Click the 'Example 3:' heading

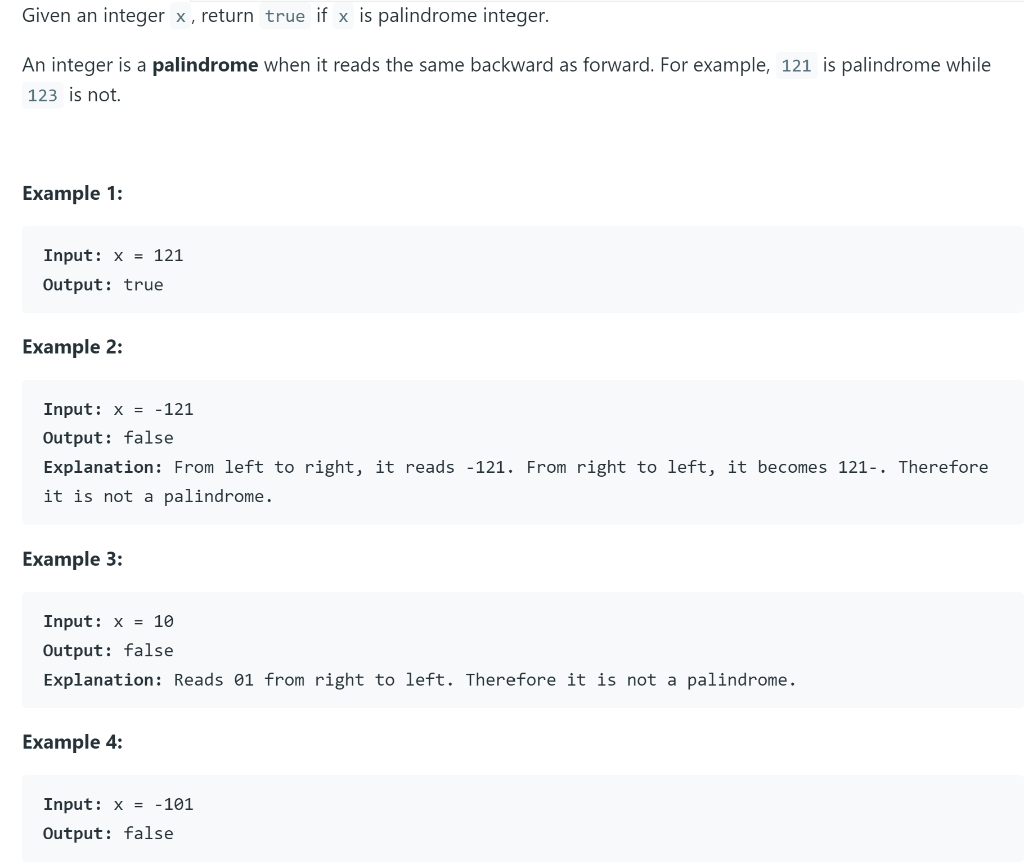pos(72,559)
